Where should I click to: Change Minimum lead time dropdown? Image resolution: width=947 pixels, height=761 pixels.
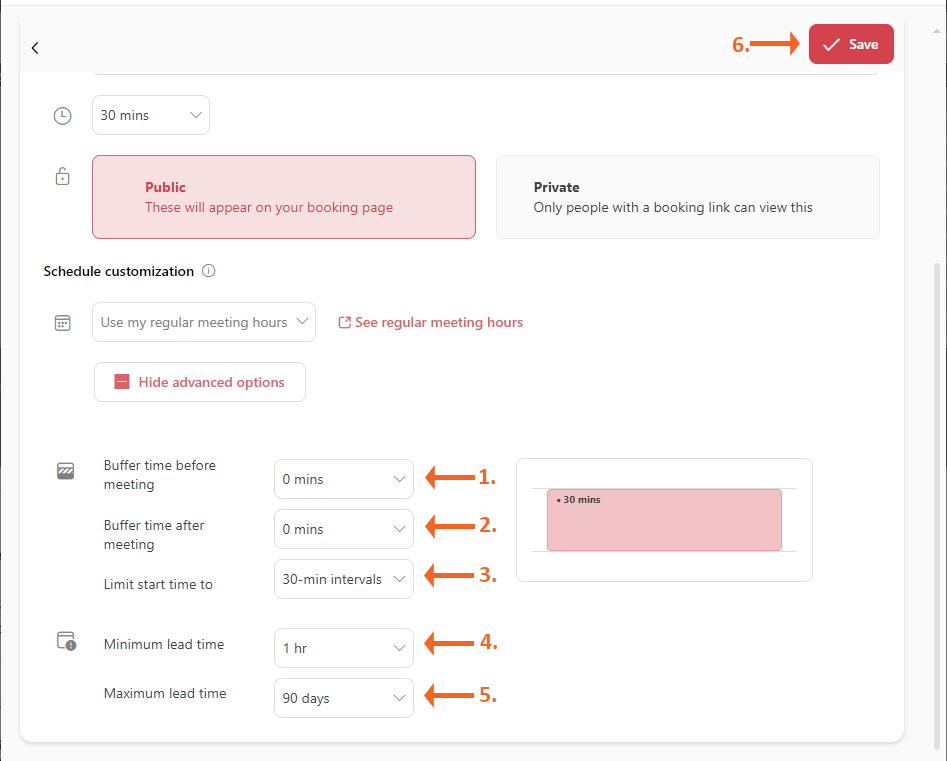point(343,648)
